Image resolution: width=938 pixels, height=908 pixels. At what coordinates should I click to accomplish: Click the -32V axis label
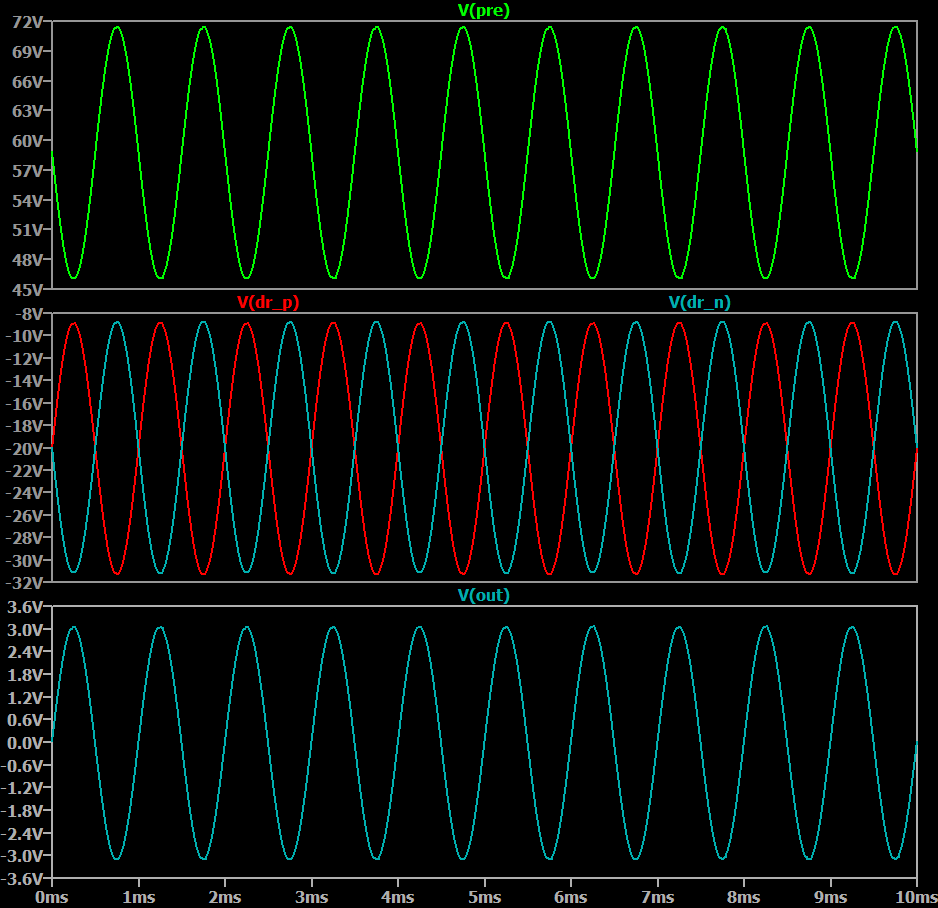[25, 583]
